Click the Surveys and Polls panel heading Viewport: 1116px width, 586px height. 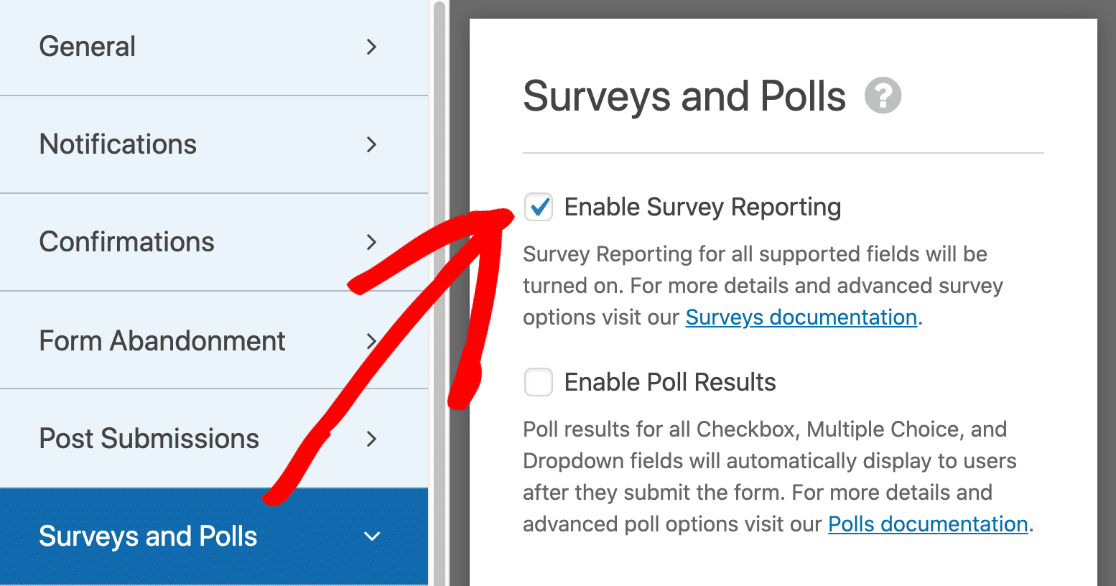(x=684, y=97)
